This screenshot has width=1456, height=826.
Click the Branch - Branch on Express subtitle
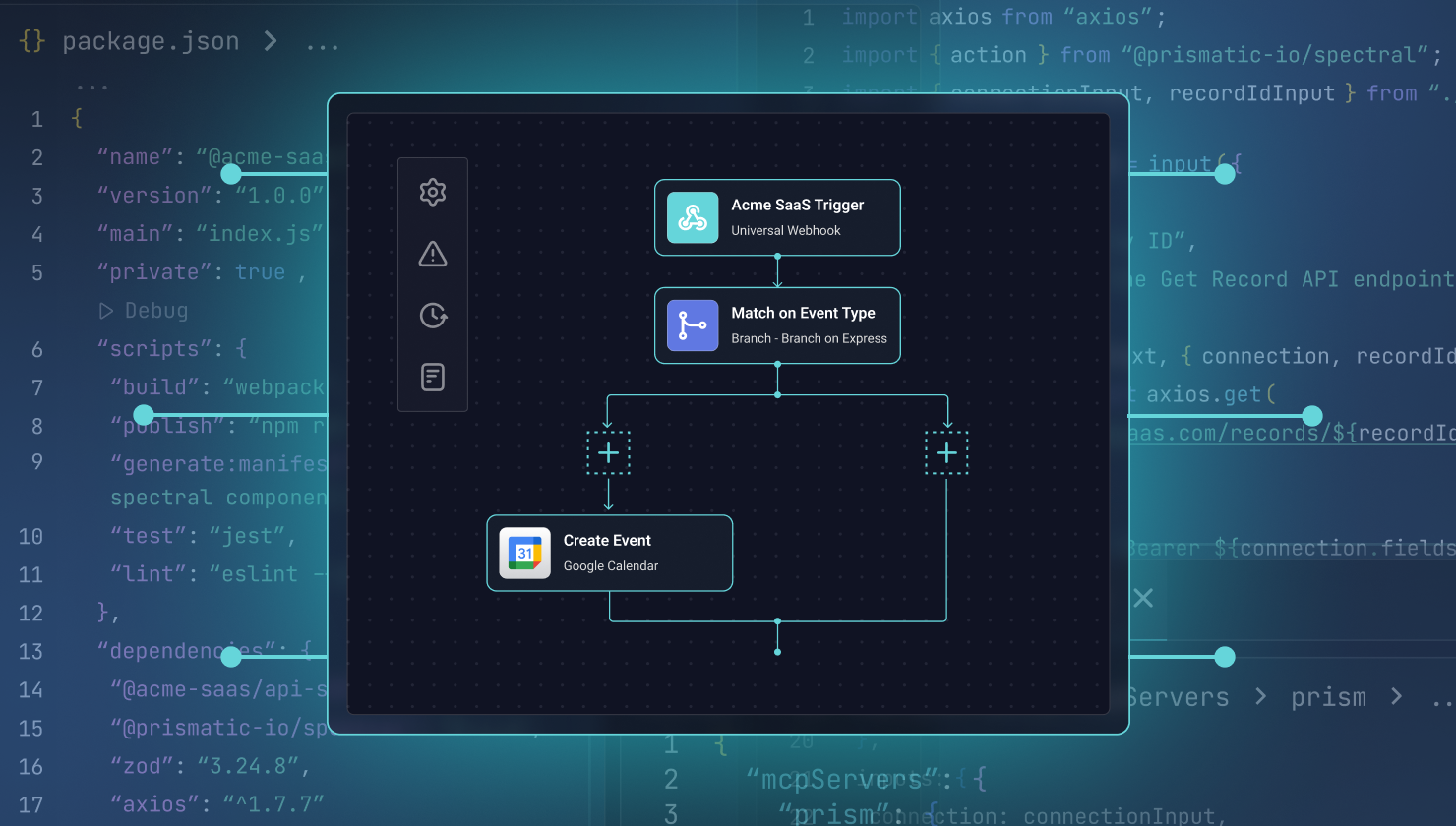809,339
